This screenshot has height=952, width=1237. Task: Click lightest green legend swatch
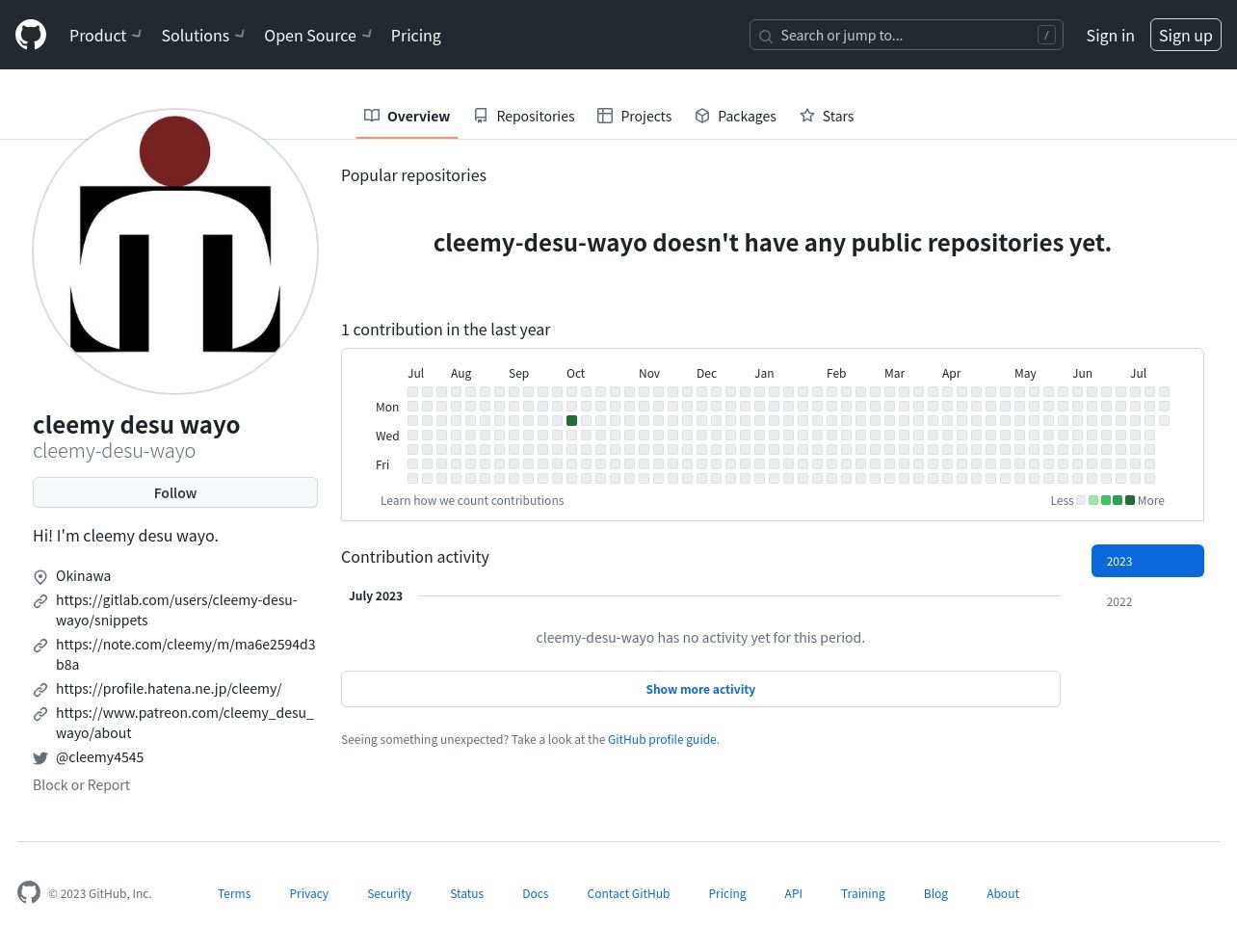point(1093,500)
